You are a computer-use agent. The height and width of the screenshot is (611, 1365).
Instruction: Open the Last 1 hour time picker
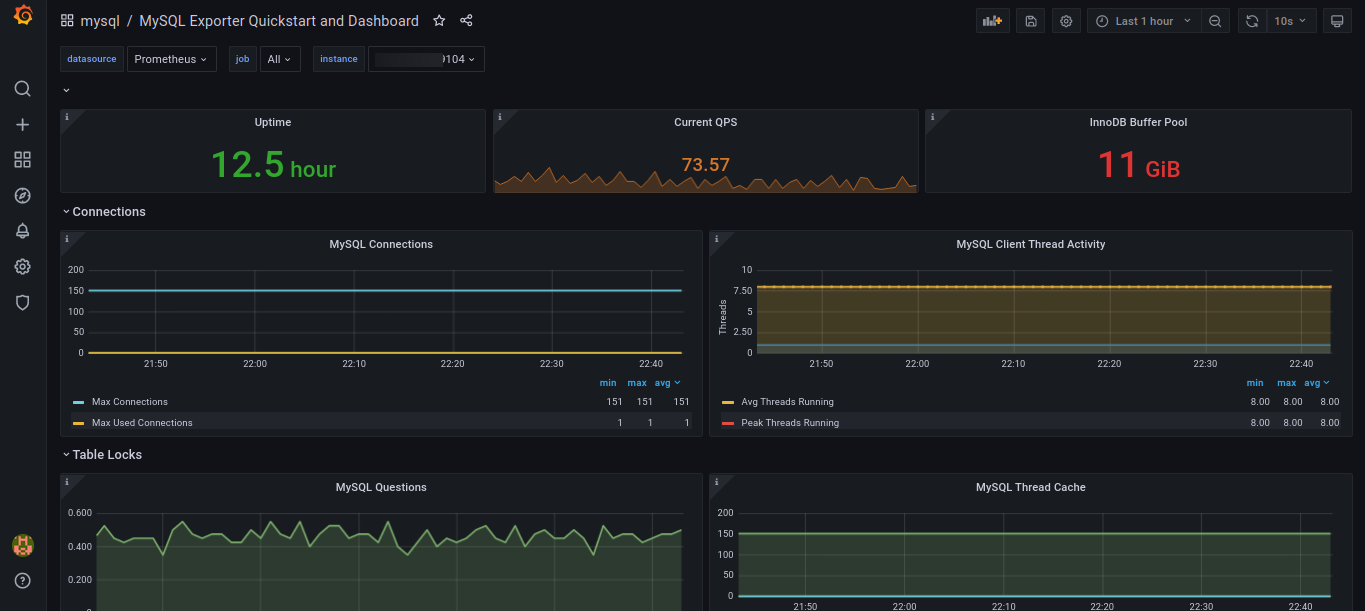coord(1143,20)
